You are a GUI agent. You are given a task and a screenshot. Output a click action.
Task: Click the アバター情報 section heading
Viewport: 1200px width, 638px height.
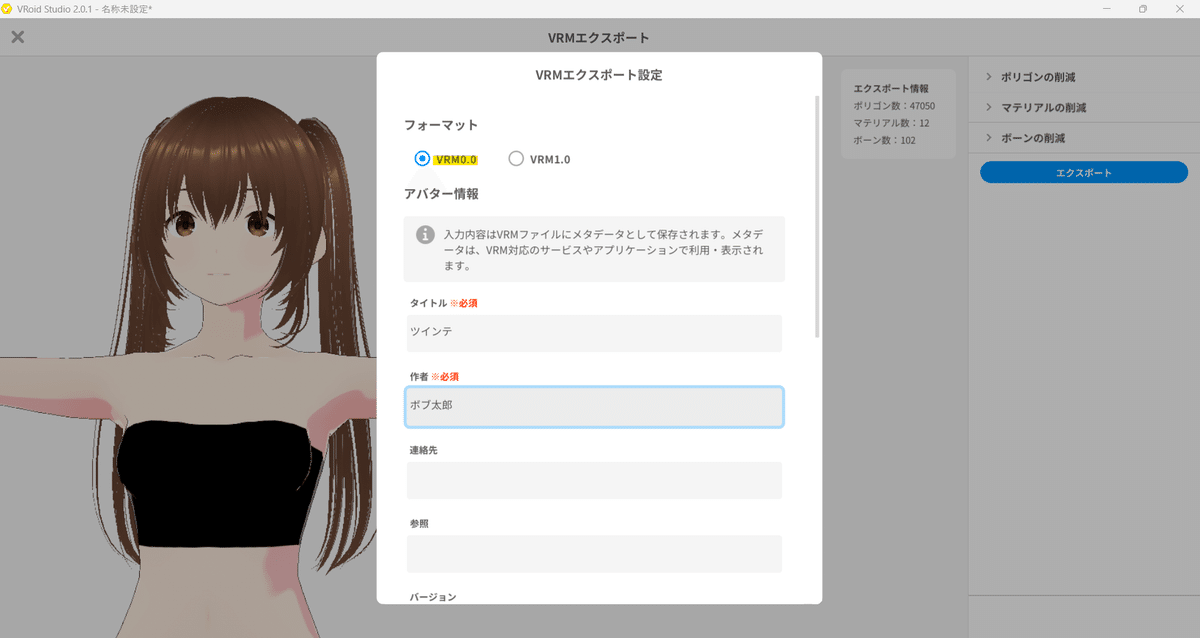coord(441,194)
